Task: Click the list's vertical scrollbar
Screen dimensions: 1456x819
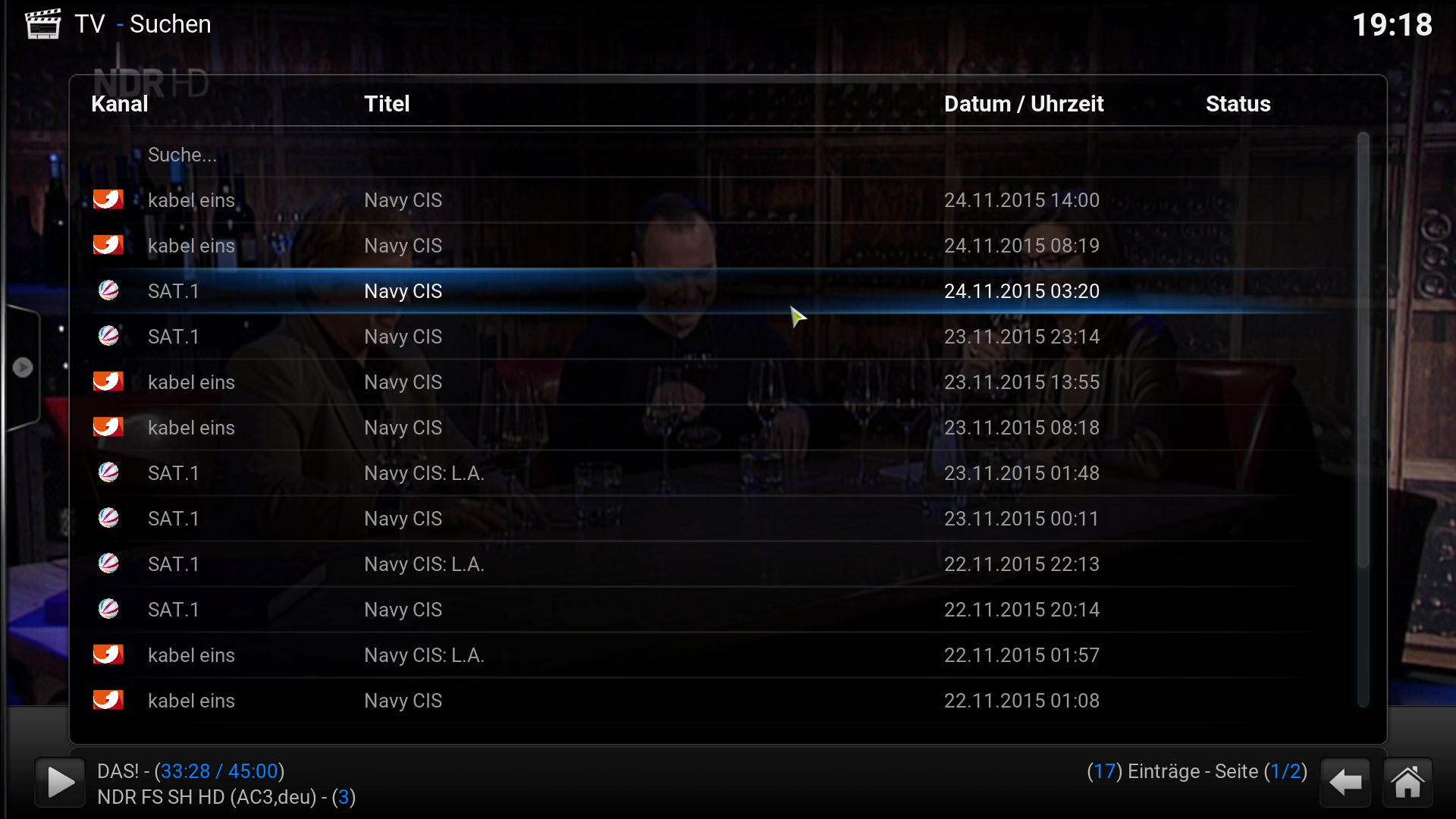Action: click(x=1363, y=419)
